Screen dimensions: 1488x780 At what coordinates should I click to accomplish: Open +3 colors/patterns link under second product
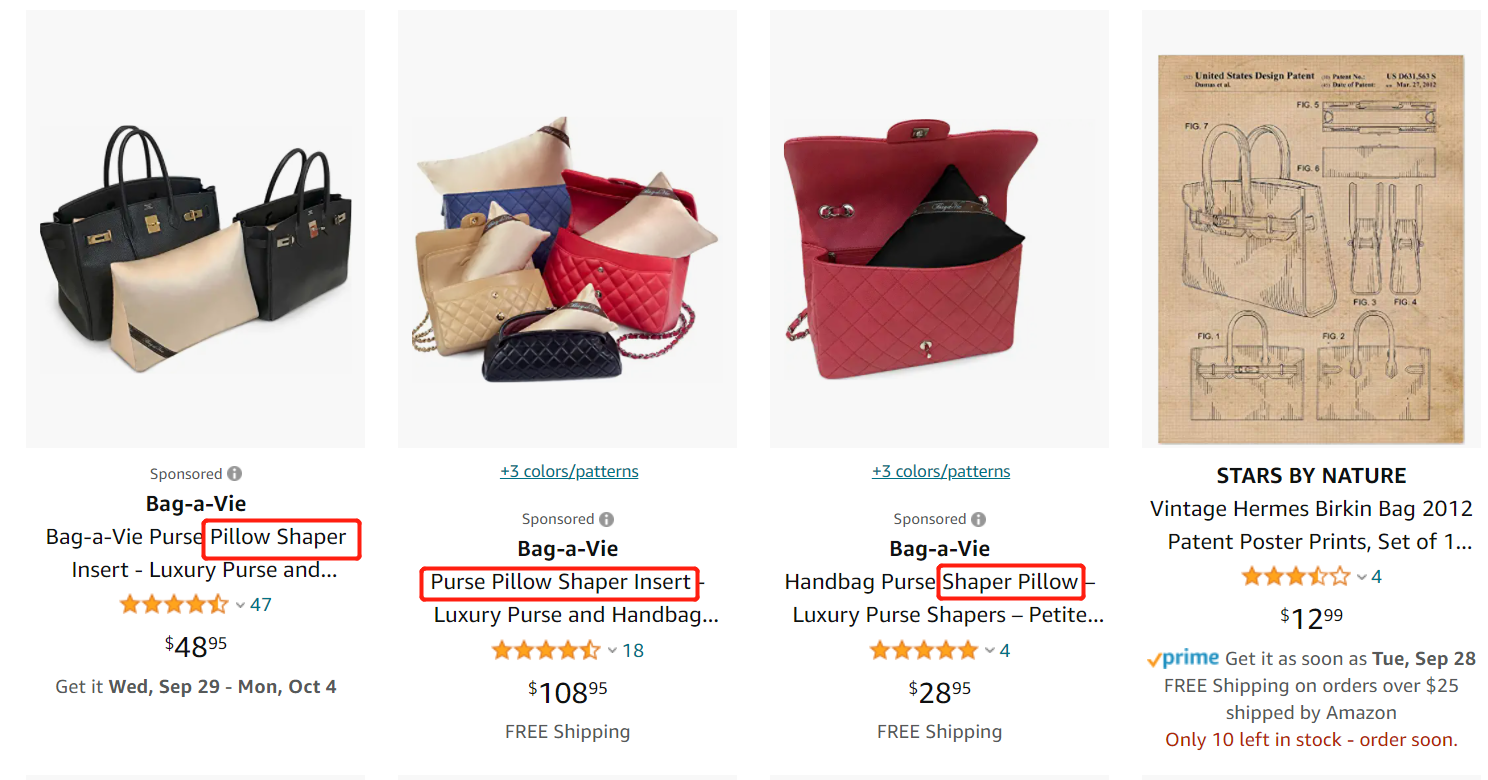[569, 471]
